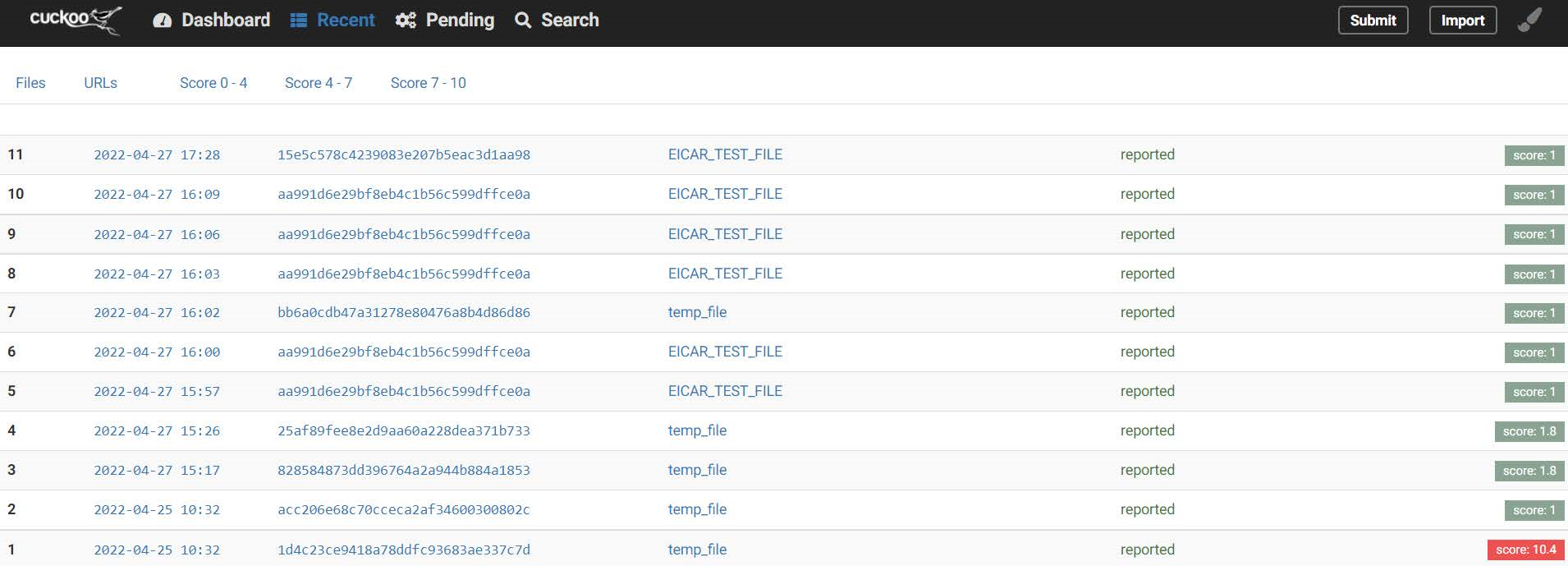Click the red score 10.4 badge

tap(1525, 550)
